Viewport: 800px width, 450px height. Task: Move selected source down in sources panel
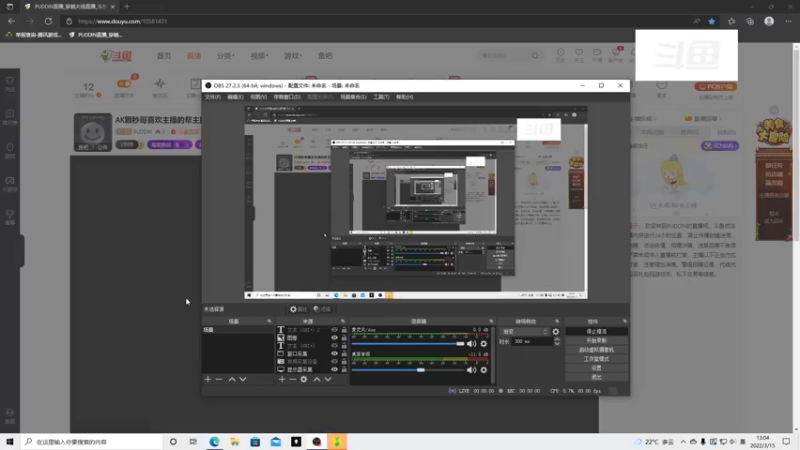328,379
